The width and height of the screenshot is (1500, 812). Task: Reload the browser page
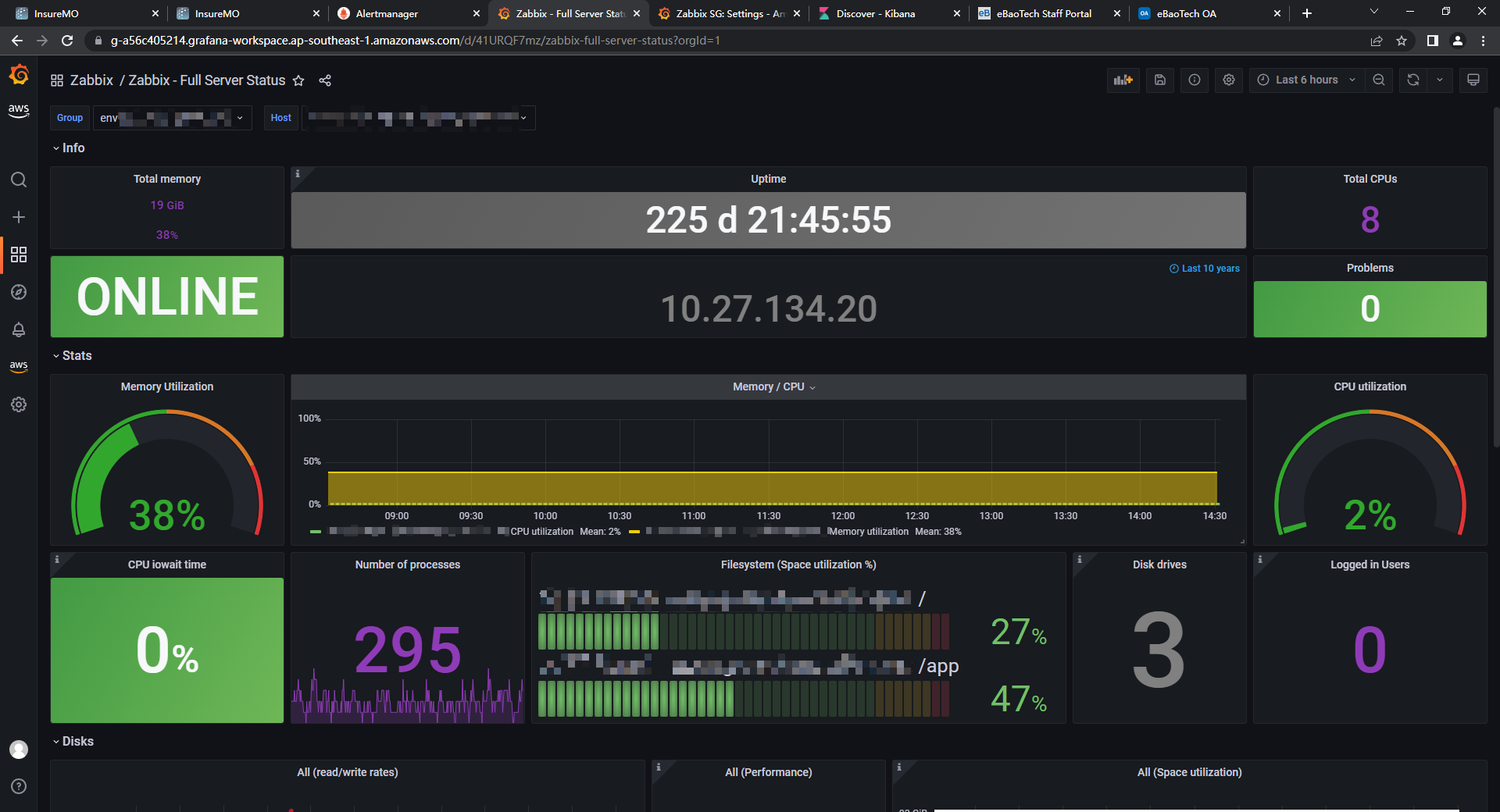point(67,41)
